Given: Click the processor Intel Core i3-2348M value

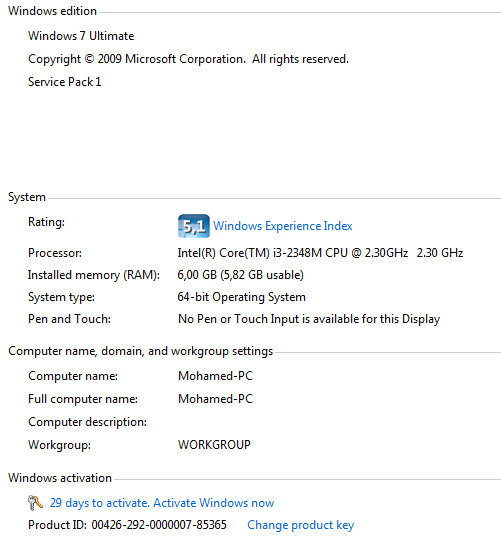Looking at the screenshot, I should (x=320, y=253).
